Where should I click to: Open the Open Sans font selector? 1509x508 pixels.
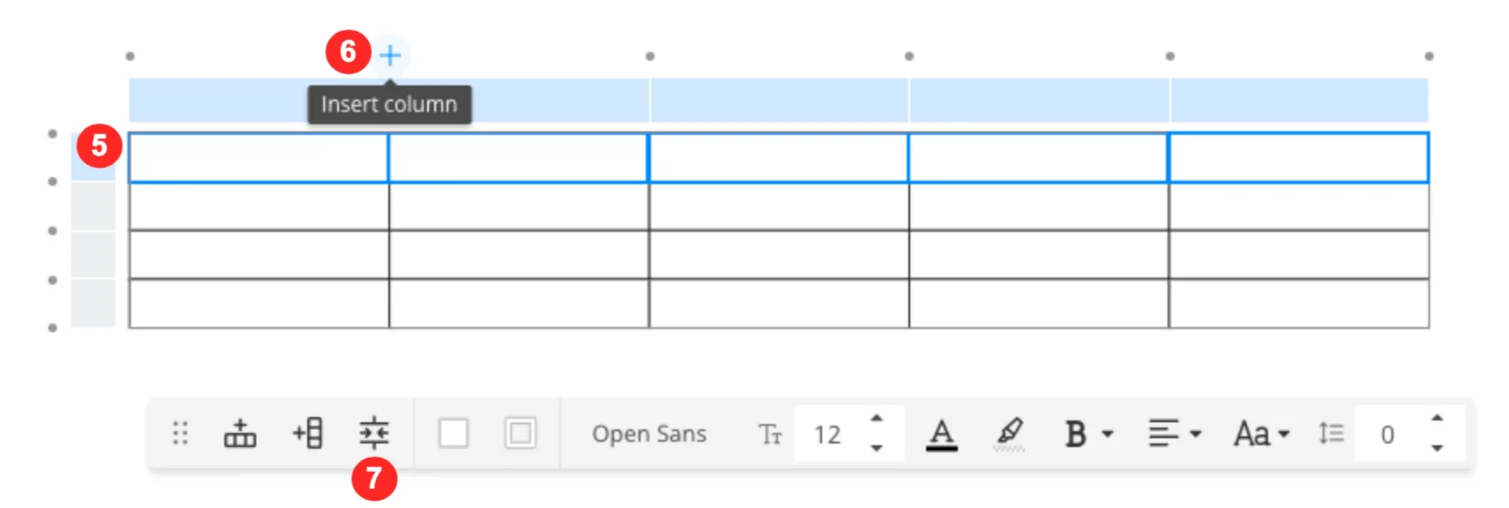tap(649, 434)
